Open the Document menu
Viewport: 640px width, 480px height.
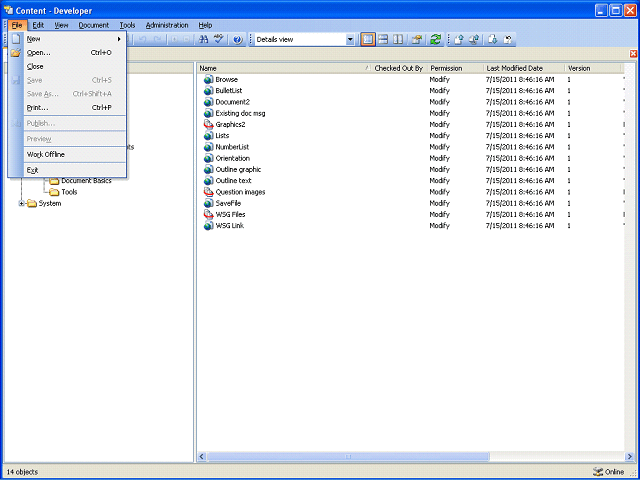tap(94, 25)
